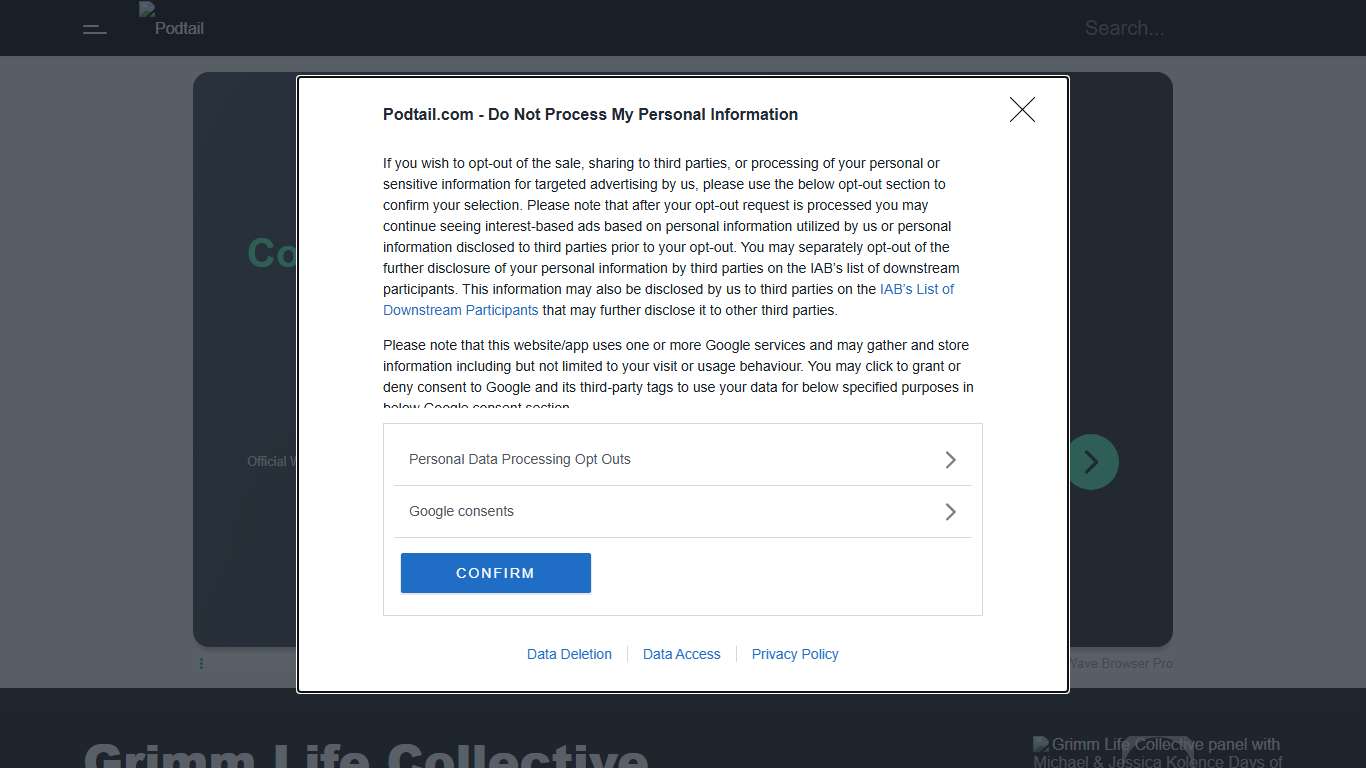This screenshot has height=768, width=1366.
Task: Open the three-dot ad options icon
Action: 201,663
